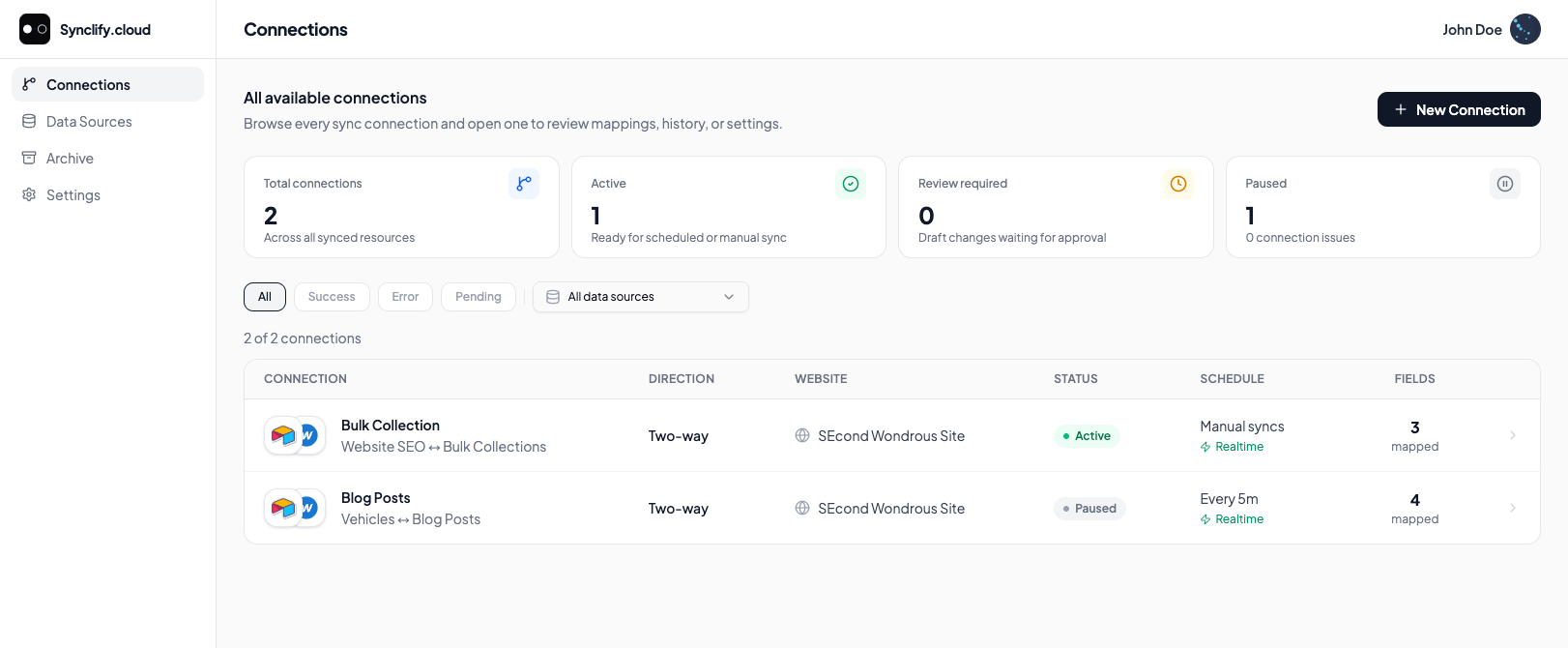Click the Synclify.cloud logo icon
Viewport: 1568px width, 648px height.
pyautogui.click(x=35, y=29)
